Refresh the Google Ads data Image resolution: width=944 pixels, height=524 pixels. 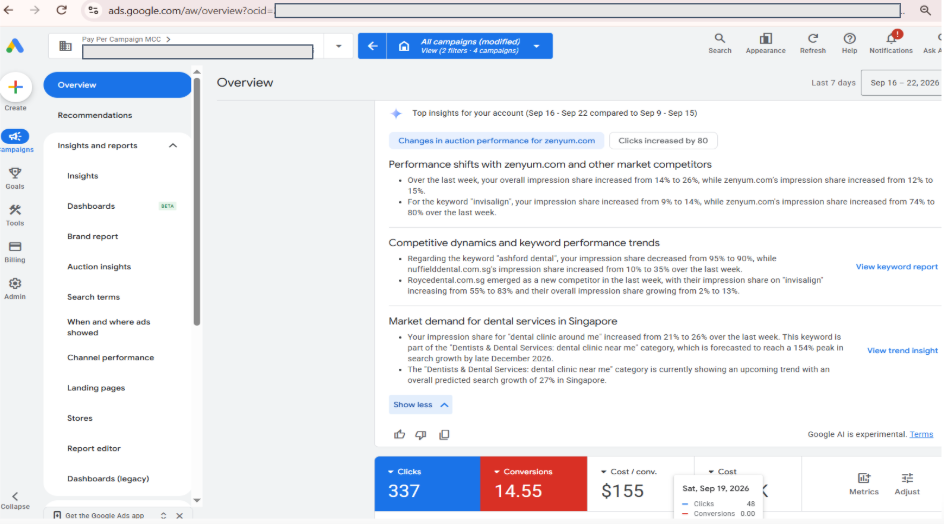[x=813, y=43]
